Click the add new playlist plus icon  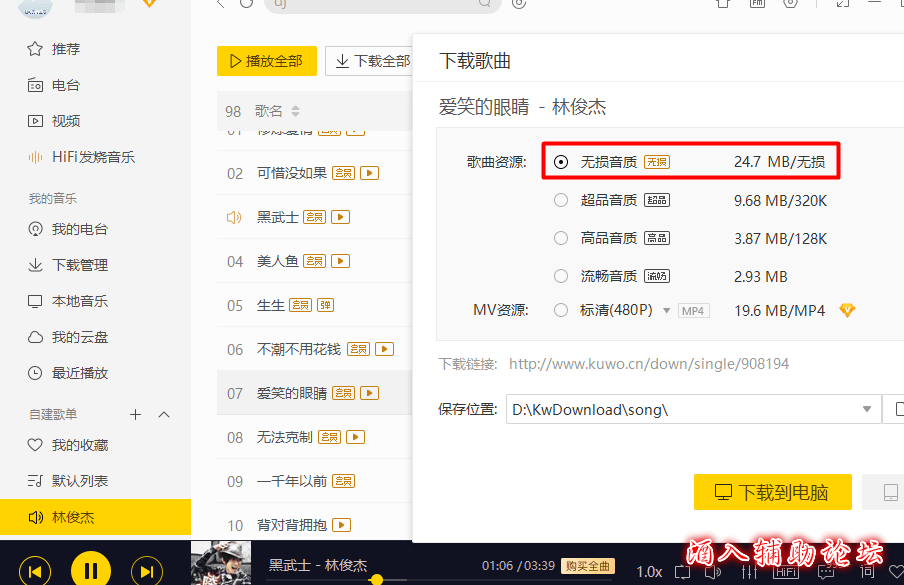[x=136, y=414]
